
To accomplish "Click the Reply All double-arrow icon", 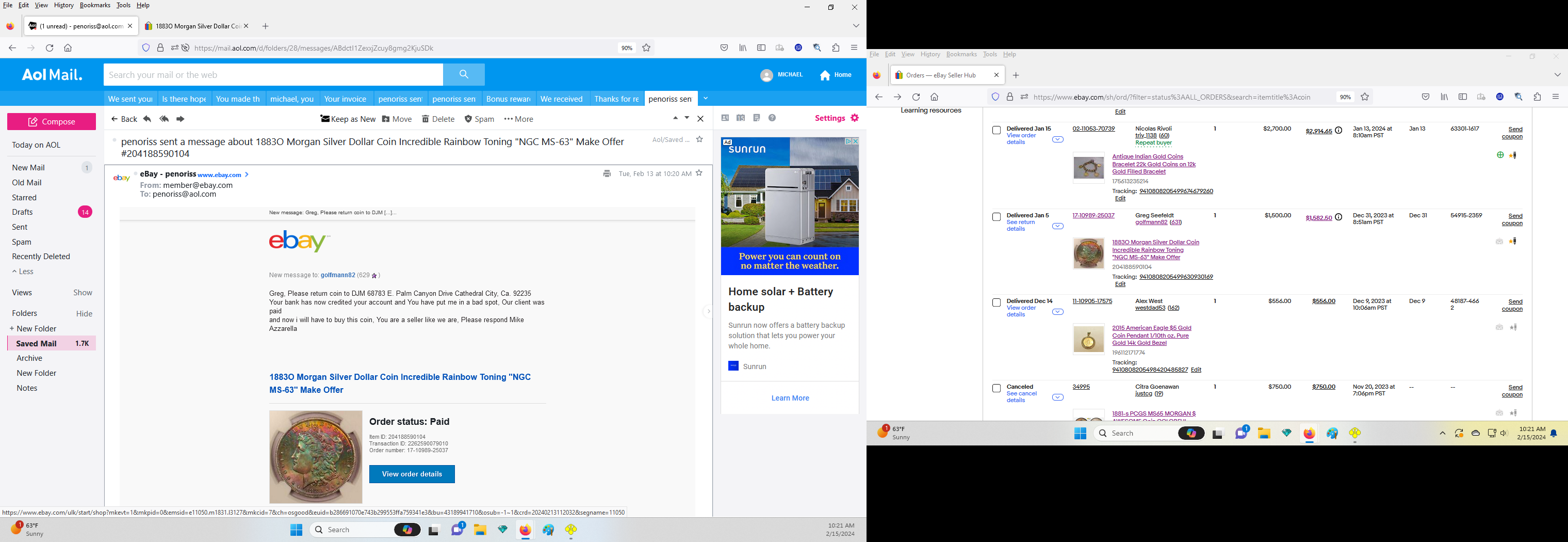I will pos(164,119).
